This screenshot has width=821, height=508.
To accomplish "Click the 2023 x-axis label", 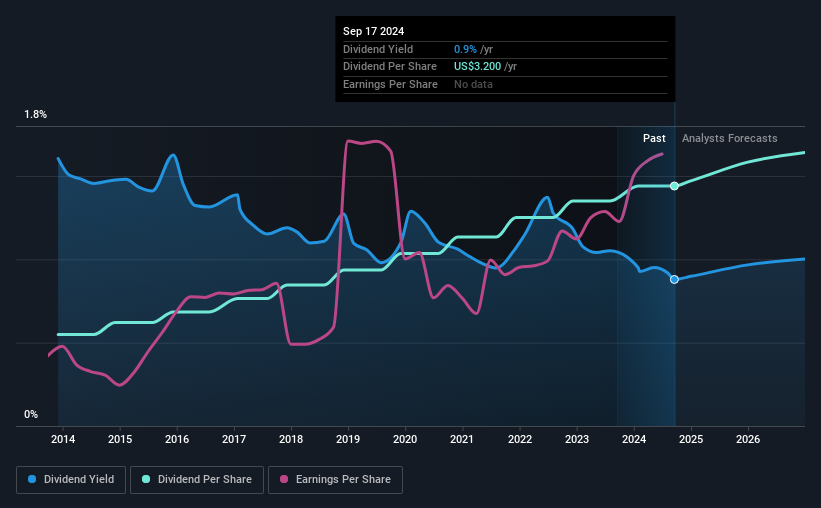I will [577, 439].
